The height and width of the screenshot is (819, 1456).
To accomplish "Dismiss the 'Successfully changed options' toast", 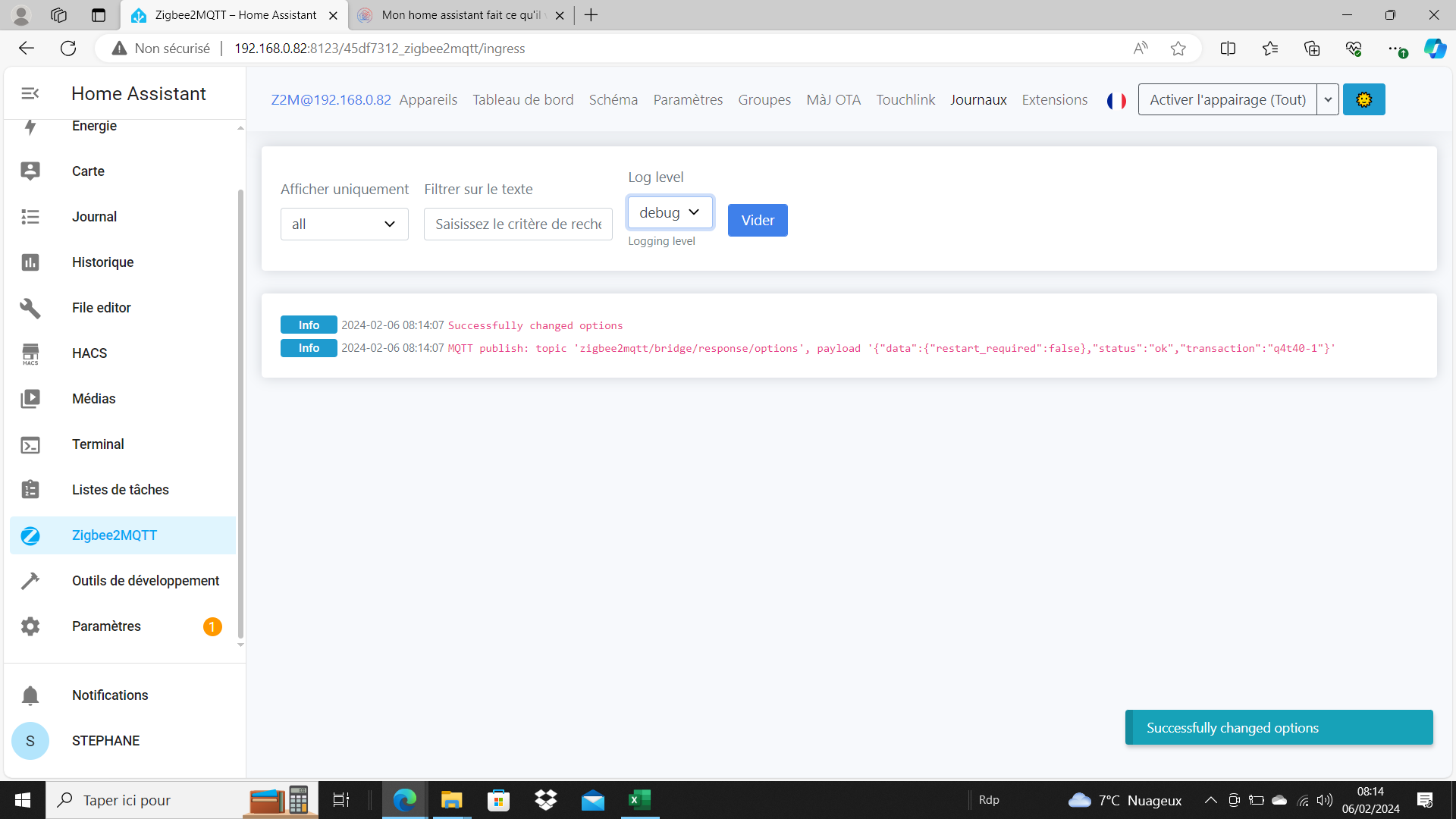I will 1279,727.
